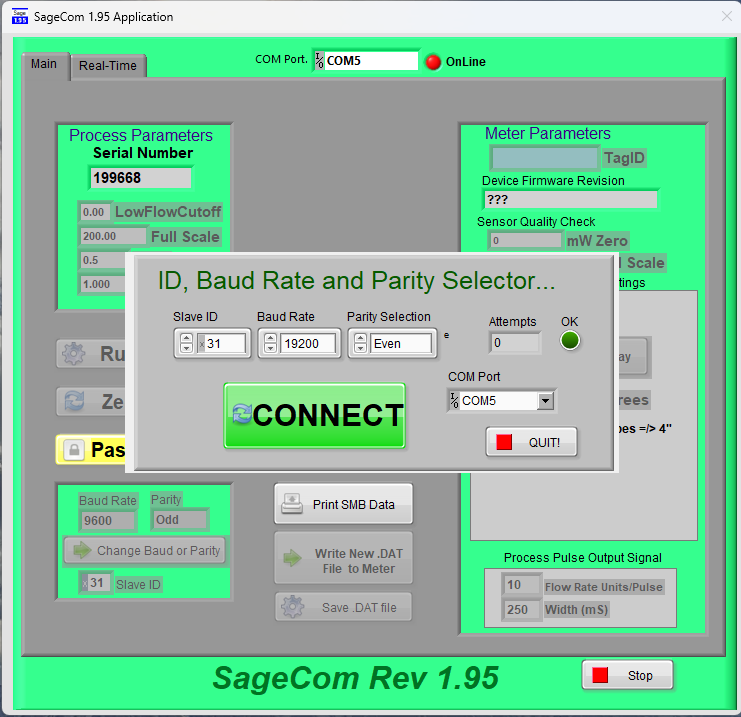The height and width of the screenshot is (717, 741).
Task: Click the Attempts field showing 0
Action: (x=515, y=343)
